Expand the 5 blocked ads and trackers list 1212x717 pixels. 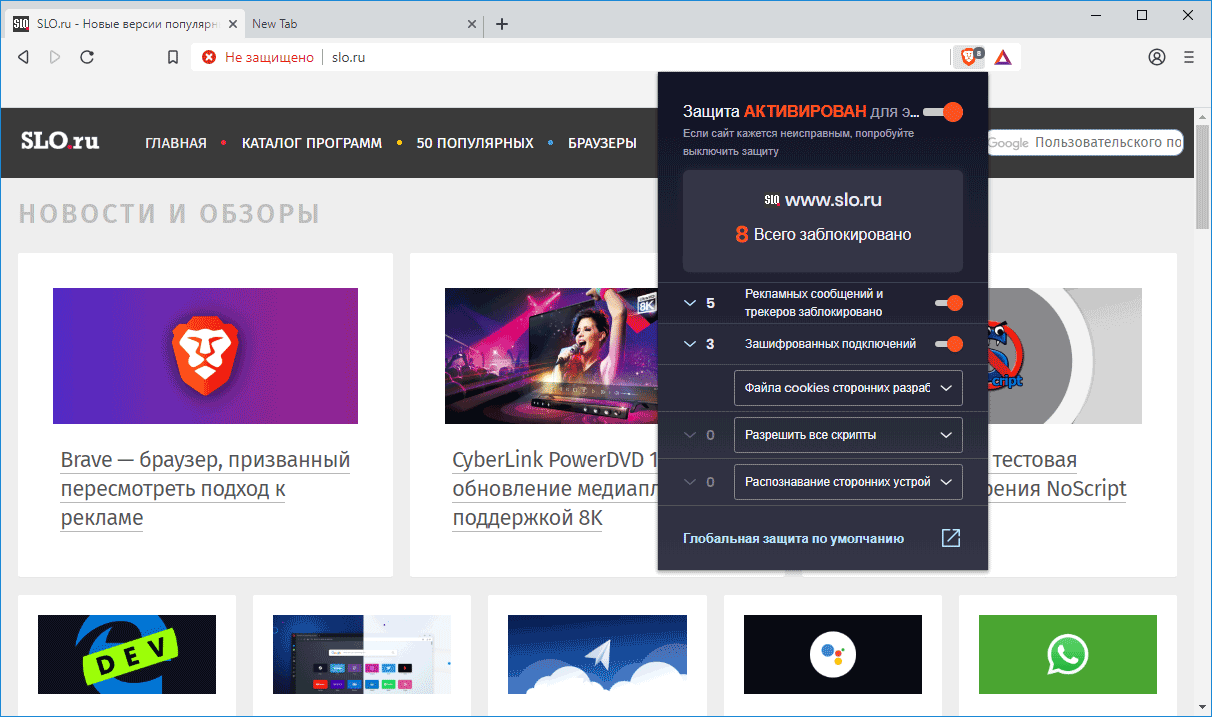[x=689, y=303]
